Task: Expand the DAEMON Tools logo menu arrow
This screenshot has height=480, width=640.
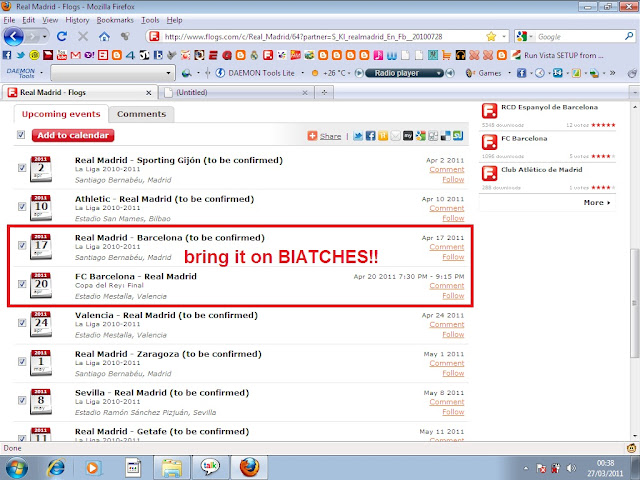Action: tap(41, 73)
